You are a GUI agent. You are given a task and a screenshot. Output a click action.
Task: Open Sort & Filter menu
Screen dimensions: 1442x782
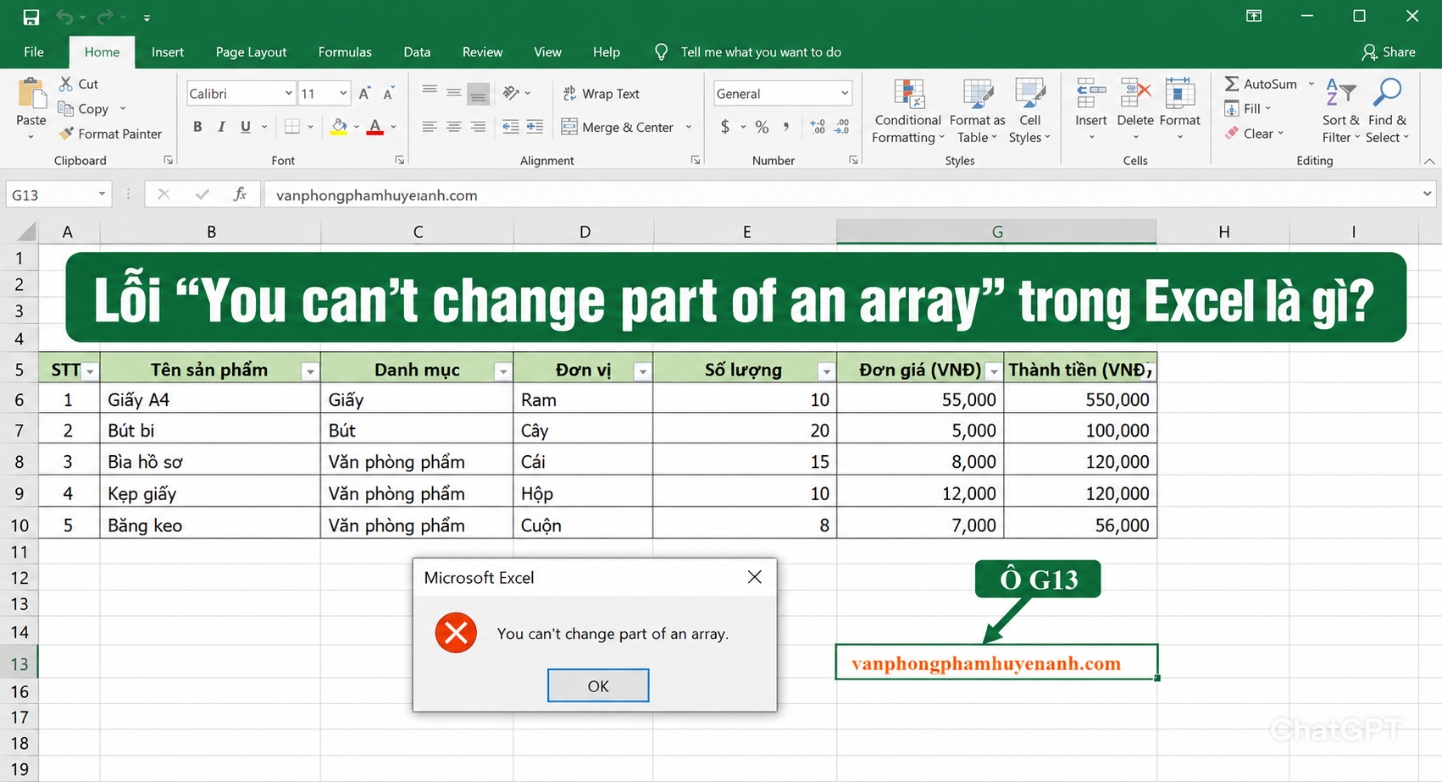pyautogui.click(x=1340, y=110)
